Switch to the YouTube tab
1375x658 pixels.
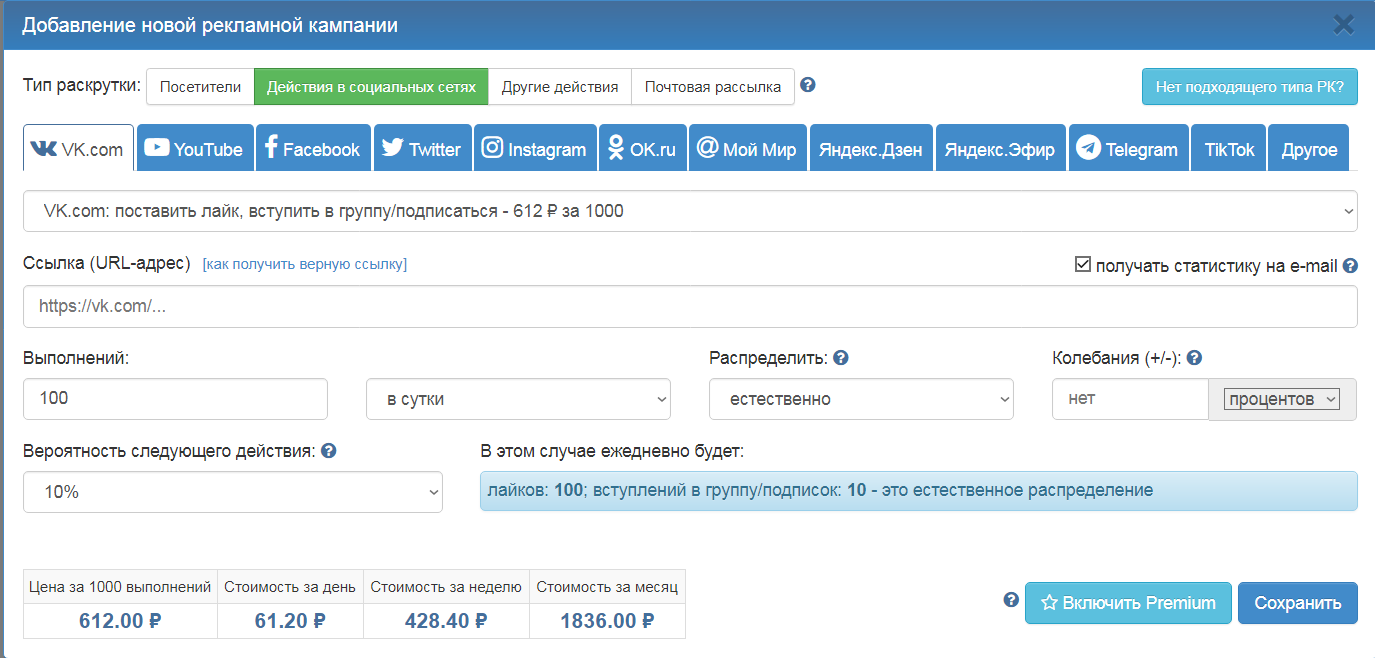195,149
